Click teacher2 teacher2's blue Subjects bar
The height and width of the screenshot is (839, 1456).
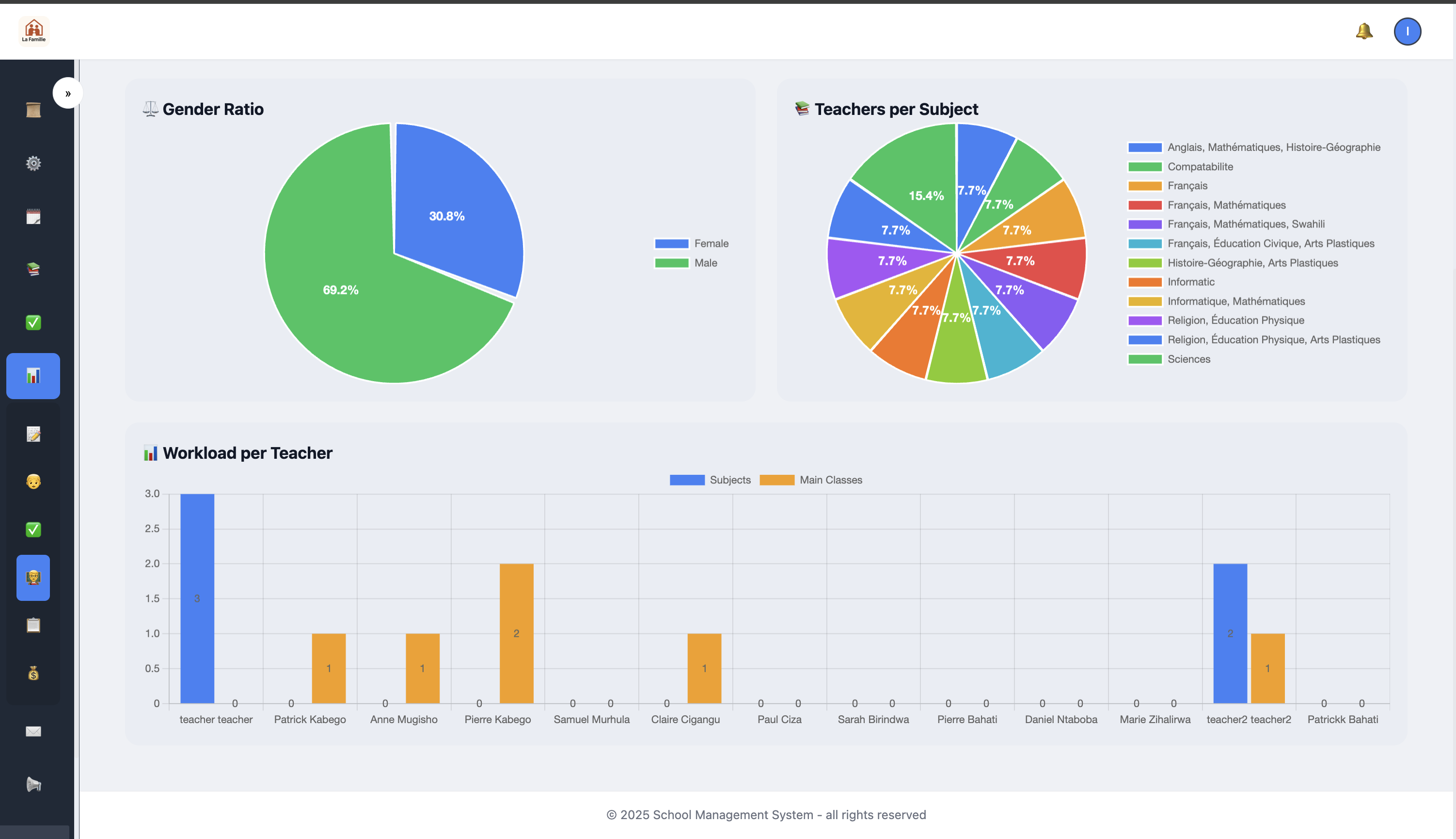(1230, 633)
